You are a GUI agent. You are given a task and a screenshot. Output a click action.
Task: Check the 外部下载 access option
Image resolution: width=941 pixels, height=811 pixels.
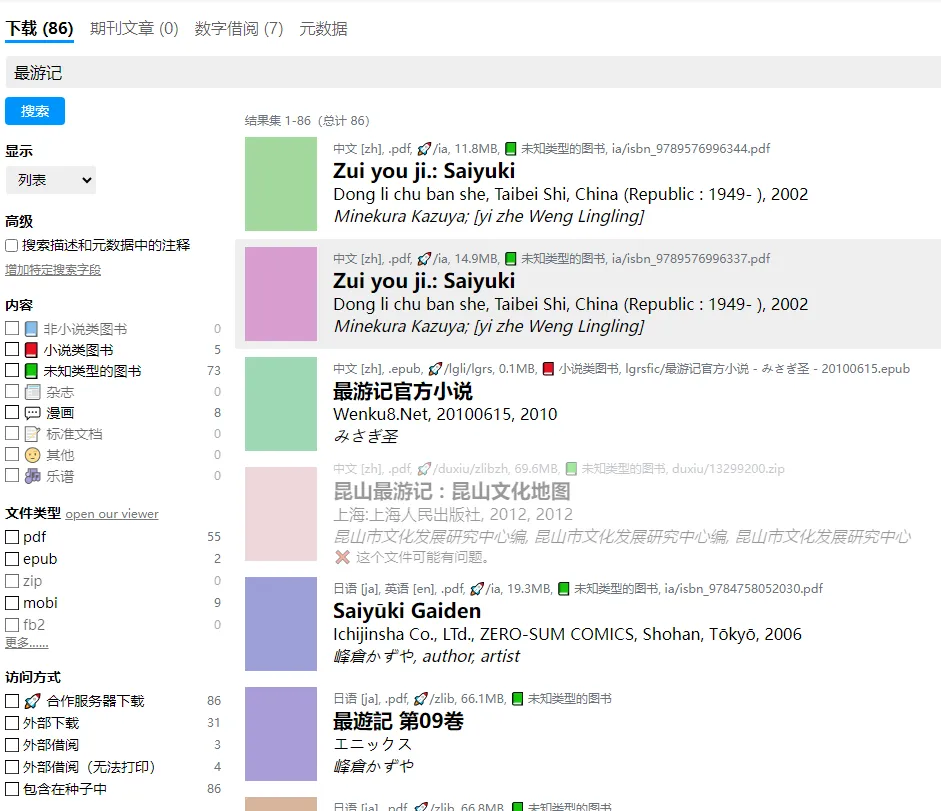pyautogui.click(x=12, y=723)
